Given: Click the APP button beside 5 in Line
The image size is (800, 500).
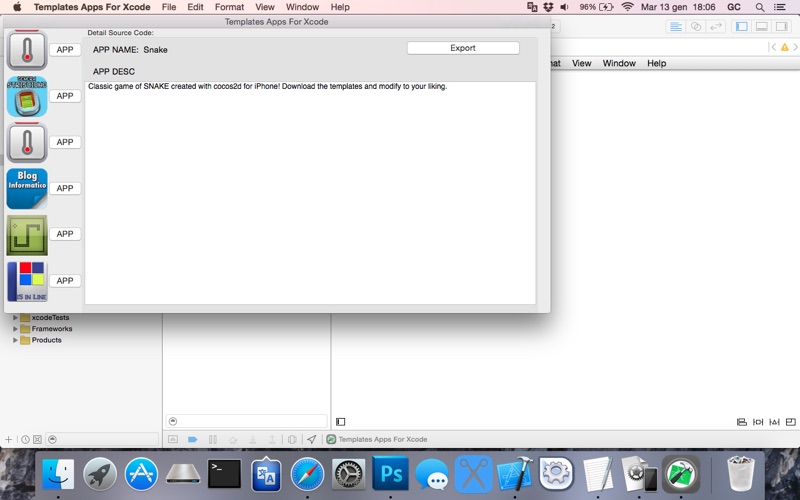Looking at the screenshot, I should [65, 281].
